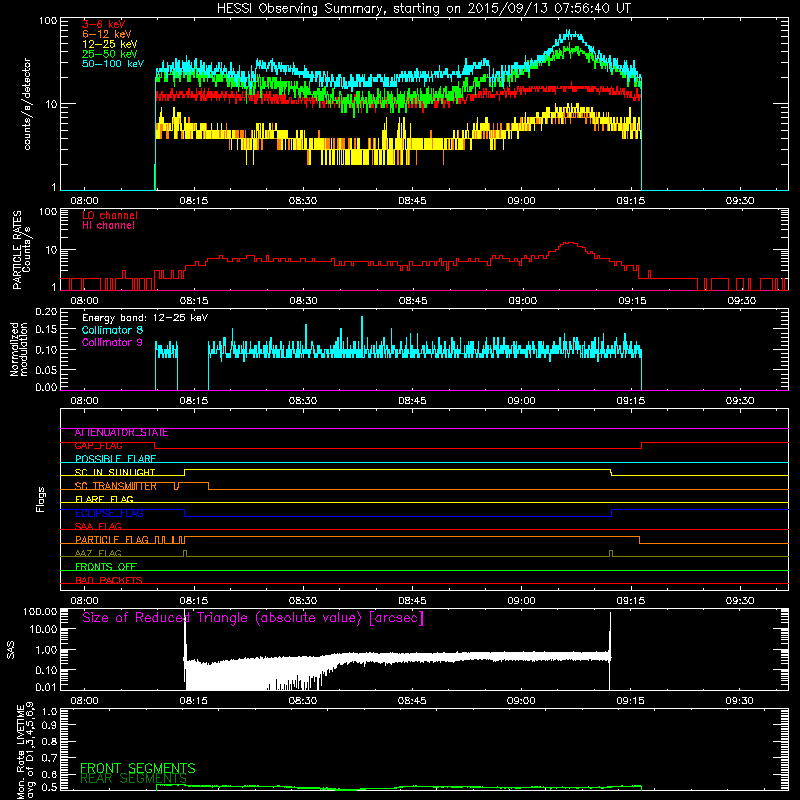The image size is (800, 800).
Task: Click the 50-100 keV peak near 09:07
Action: (x=571, y=33)
